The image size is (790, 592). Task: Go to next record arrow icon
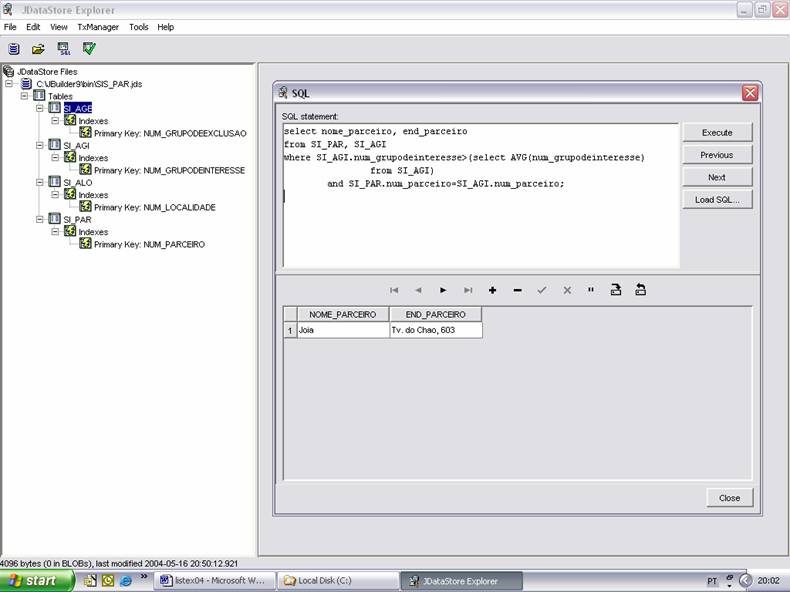(x=443, y=290)
